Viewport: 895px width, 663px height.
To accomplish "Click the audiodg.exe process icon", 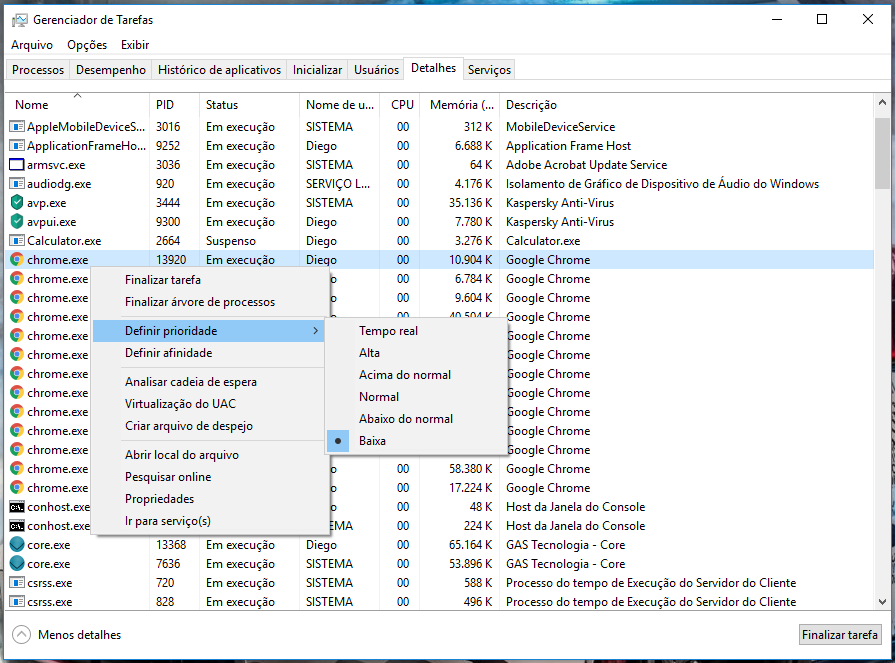I will [17, 184].
